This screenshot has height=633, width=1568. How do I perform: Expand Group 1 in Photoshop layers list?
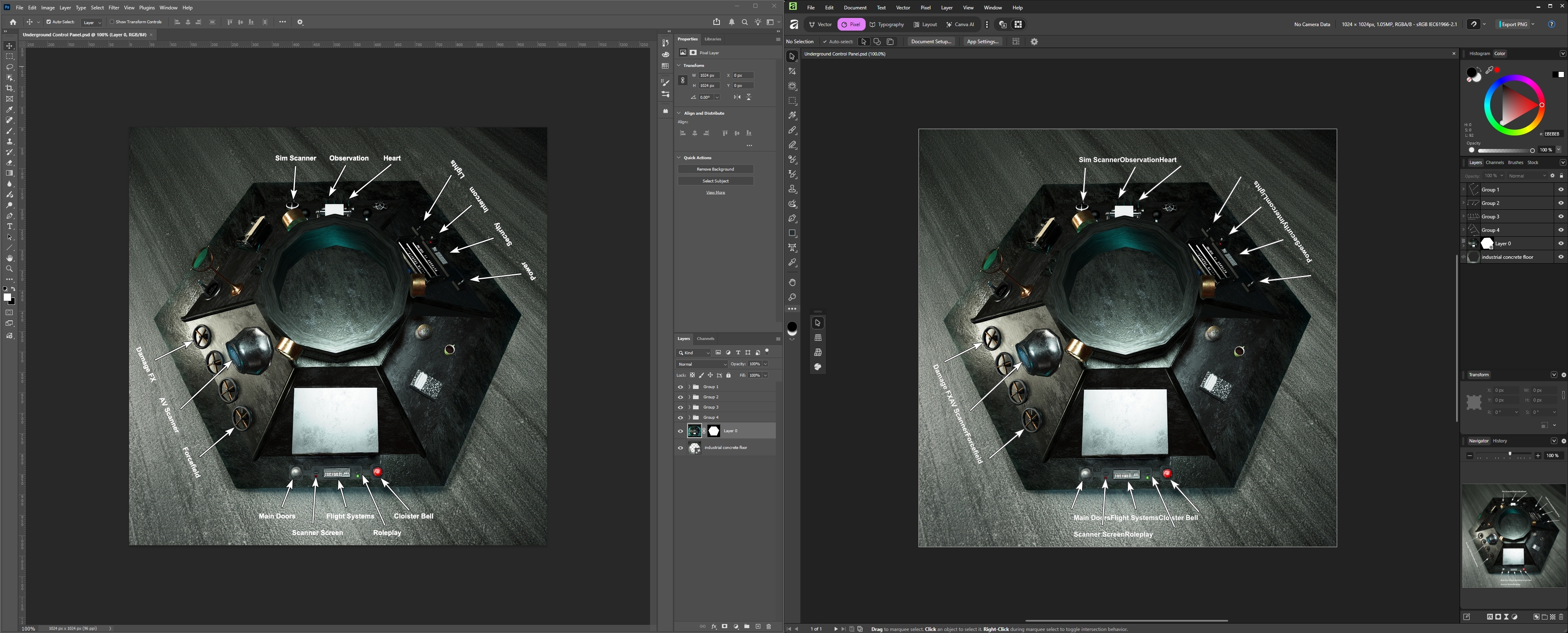pos(689,387)
